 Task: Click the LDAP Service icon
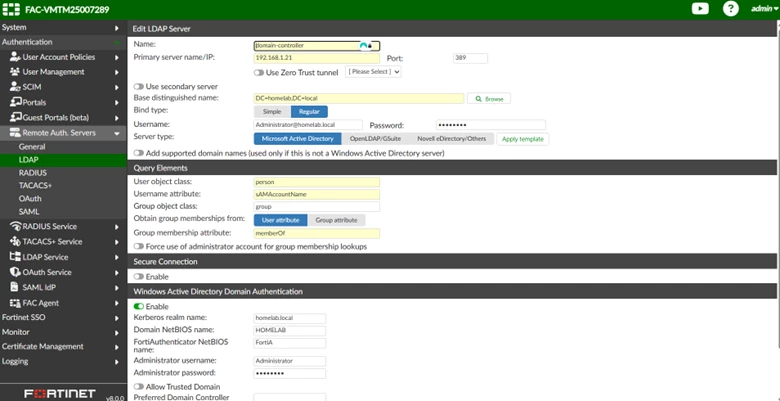15,257
